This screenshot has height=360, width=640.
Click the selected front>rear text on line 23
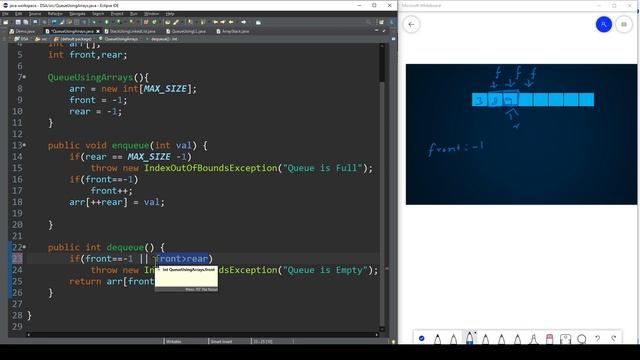[182, 259]
